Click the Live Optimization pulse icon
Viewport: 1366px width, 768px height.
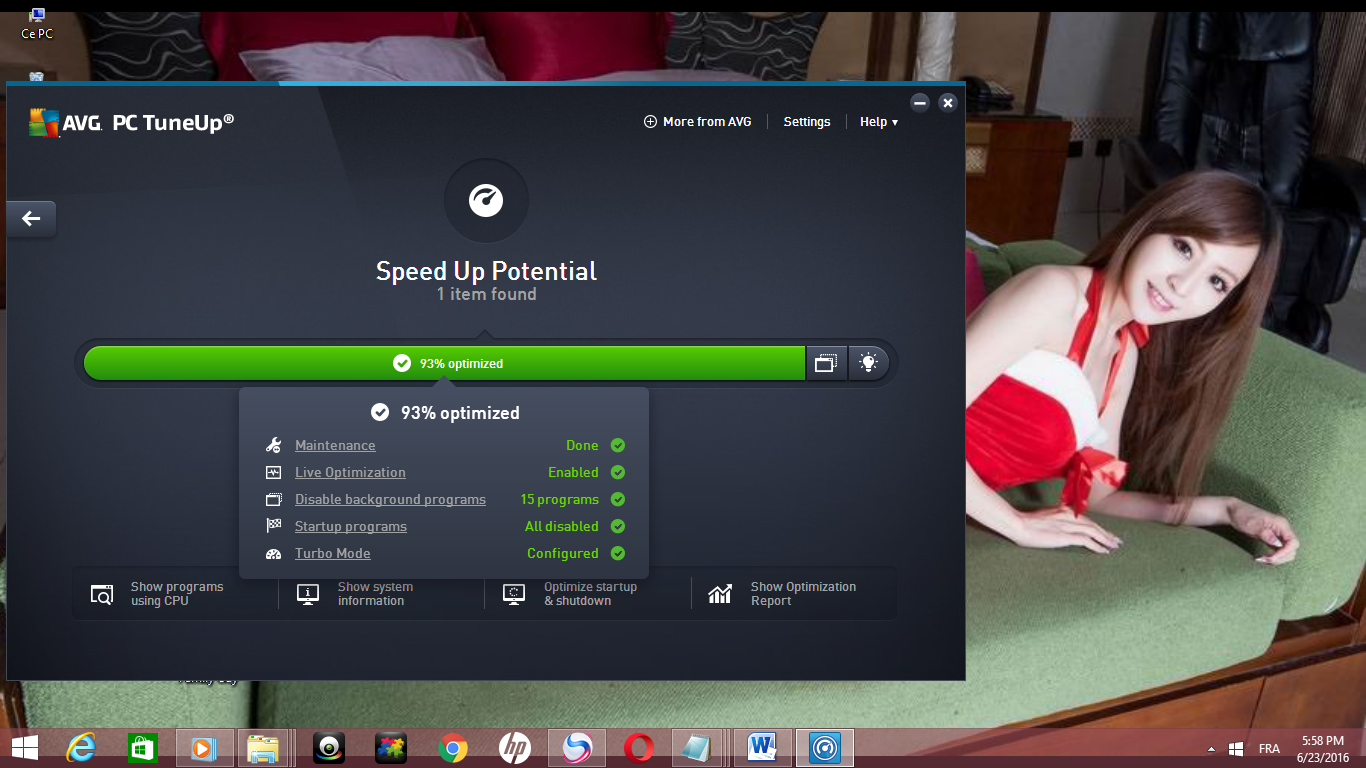coord(274,473)
